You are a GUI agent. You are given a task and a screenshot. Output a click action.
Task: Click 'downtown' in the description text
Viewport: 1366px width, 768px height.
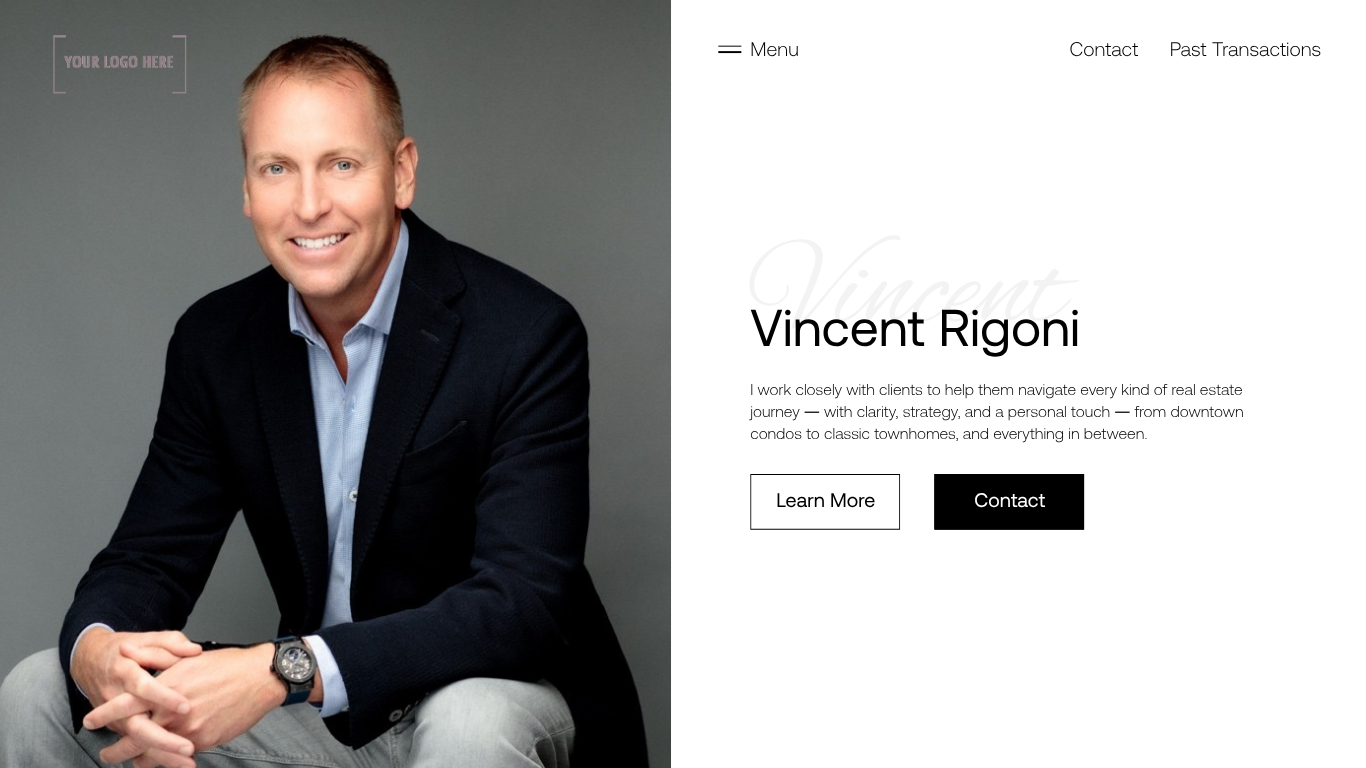click(x=1207, y=412)
